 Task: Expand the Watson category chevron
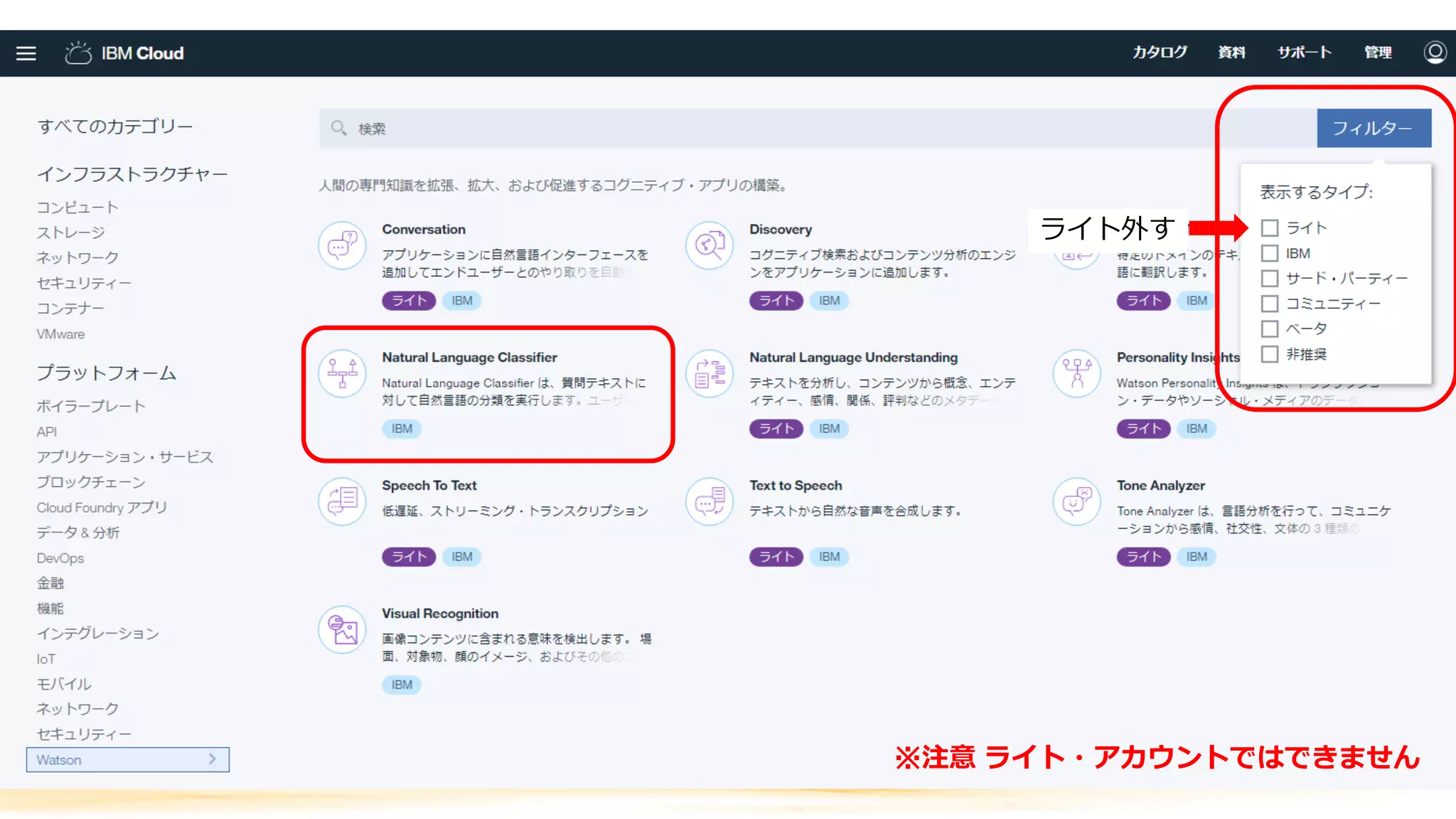pos(212,759)
